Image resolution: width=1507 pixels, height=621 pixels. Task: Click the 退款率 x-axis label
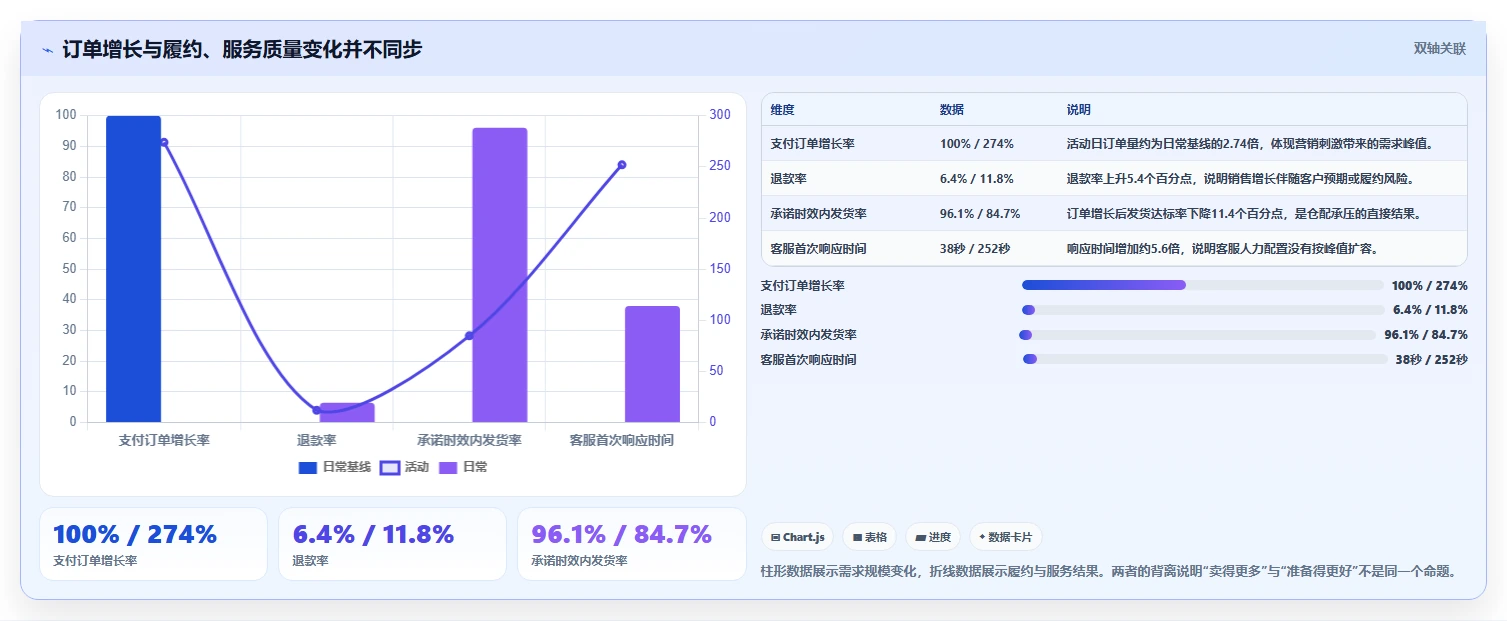317,440
